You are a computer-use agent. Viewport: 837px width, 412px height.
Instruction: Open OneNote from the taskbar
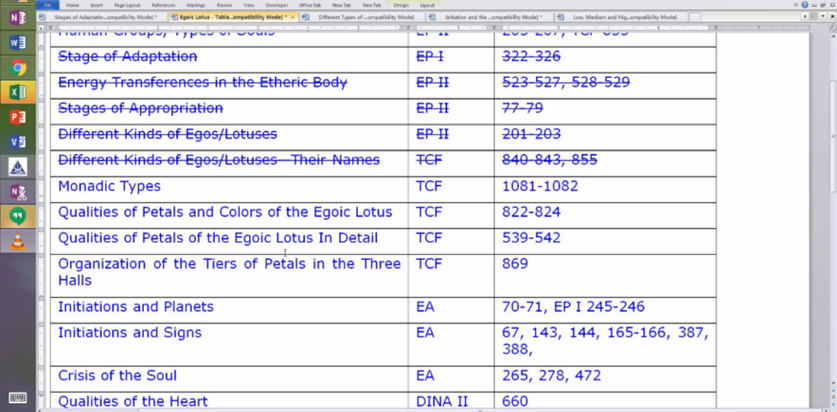17,18
